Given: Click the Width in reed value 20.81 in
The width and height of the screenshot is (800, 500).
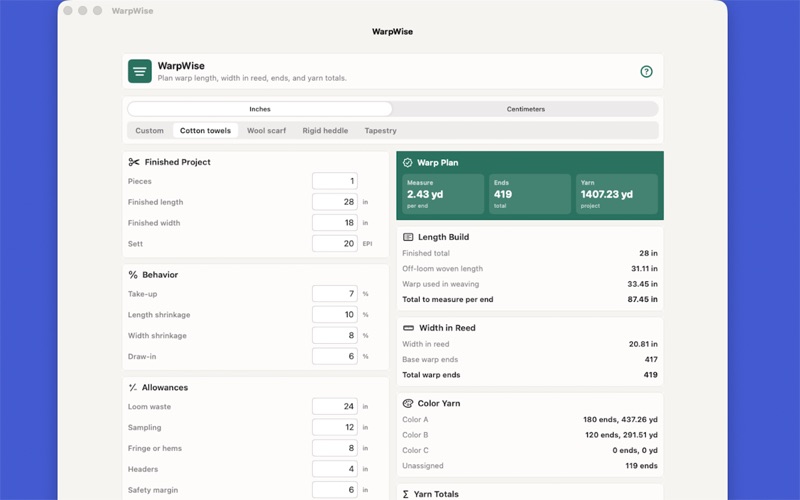Looking at the screenshot, I should point(643,344).
